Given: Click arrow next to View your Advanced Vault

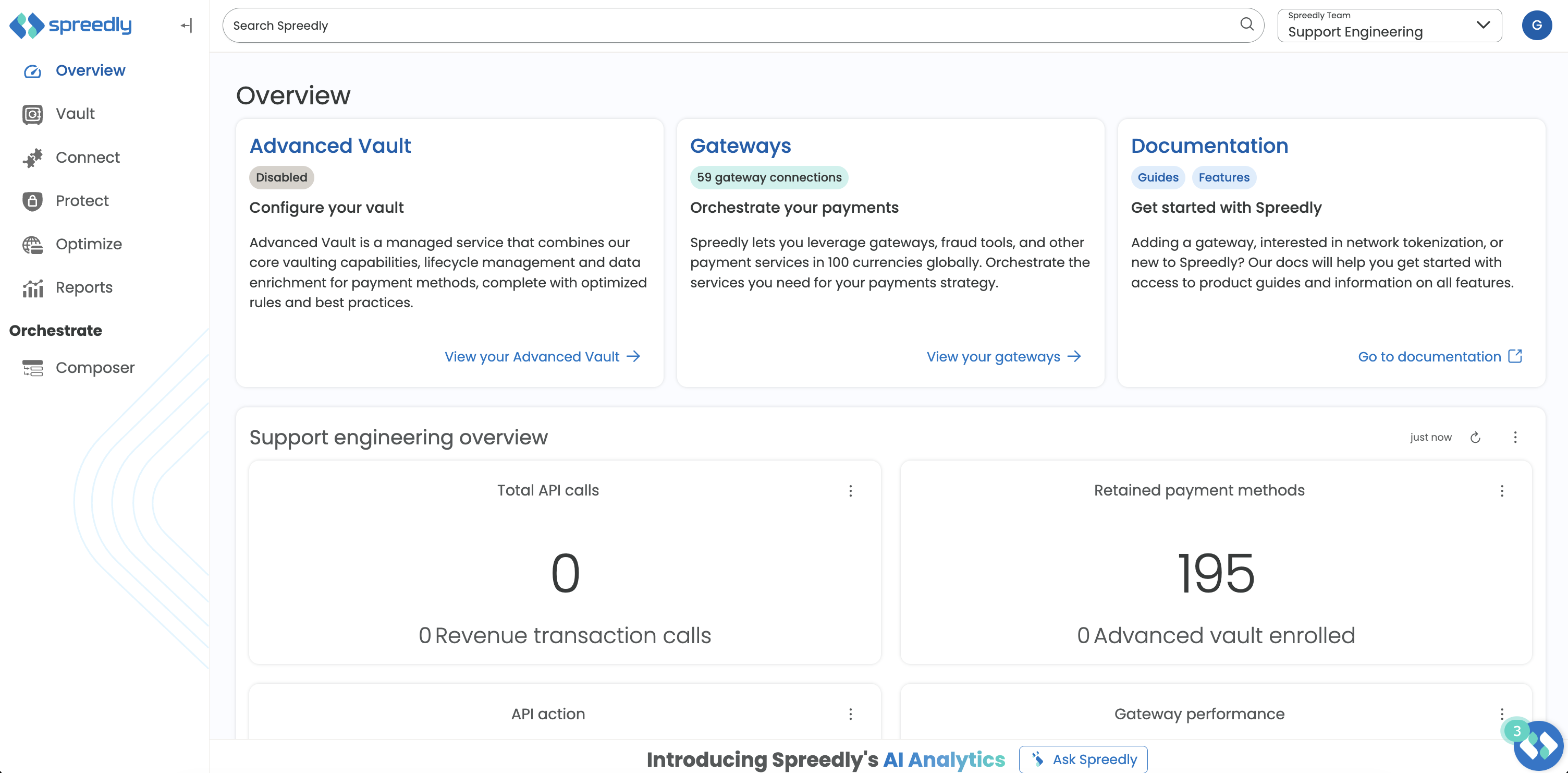Looking at the screenshot, I should coord(634,356).
